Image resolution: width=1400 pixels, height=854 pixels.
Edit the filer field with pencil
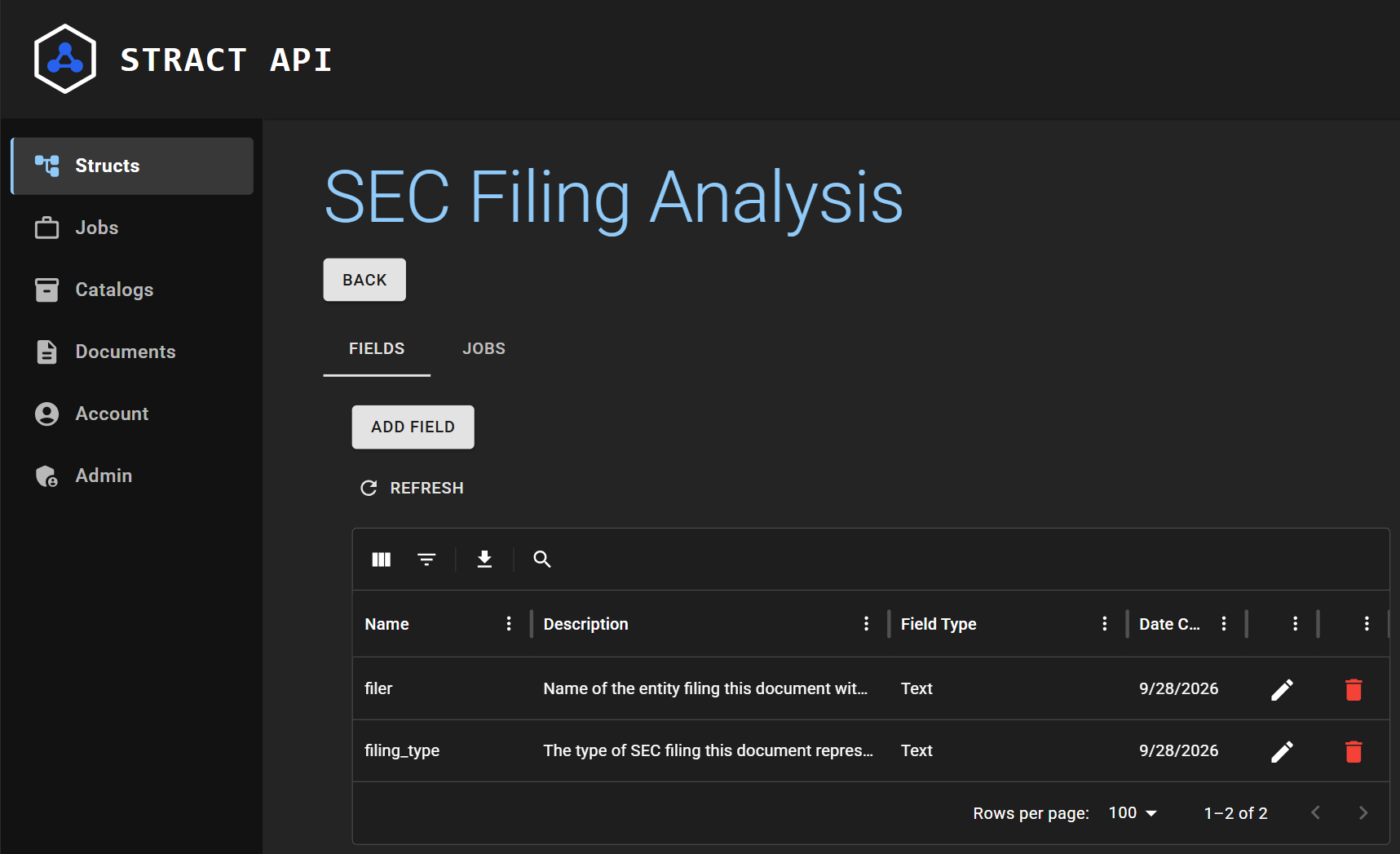[1282, 689]
